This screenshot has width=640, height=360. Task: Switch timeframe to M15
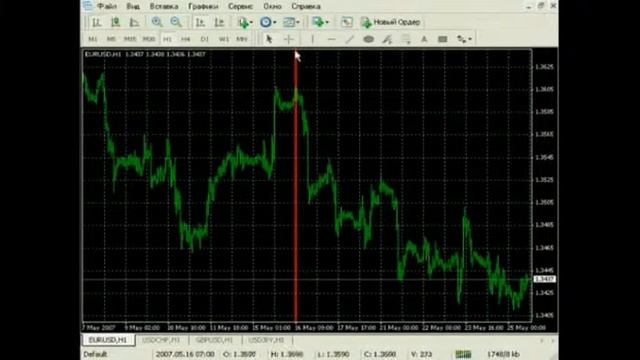[130, 39]
